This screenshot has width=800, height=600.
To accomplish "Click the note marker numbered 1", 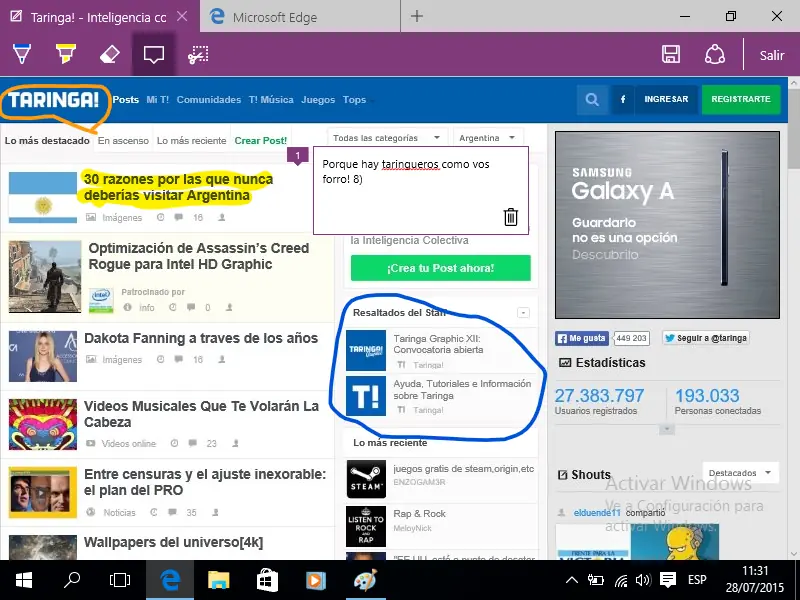I will [x=297, y=156].
